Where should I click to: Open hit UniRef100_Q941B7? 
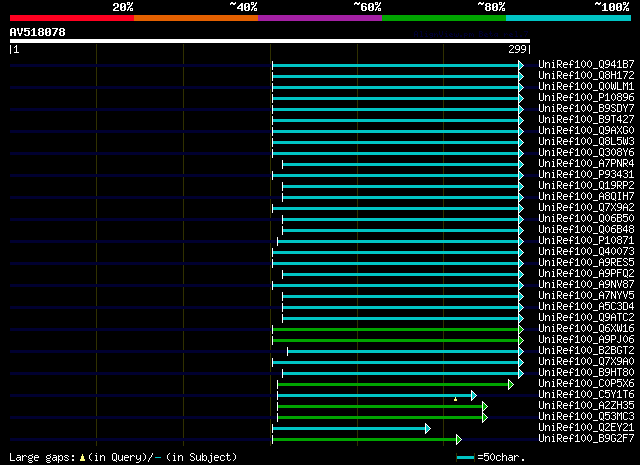pyautogui.click(x=586, y=64)
